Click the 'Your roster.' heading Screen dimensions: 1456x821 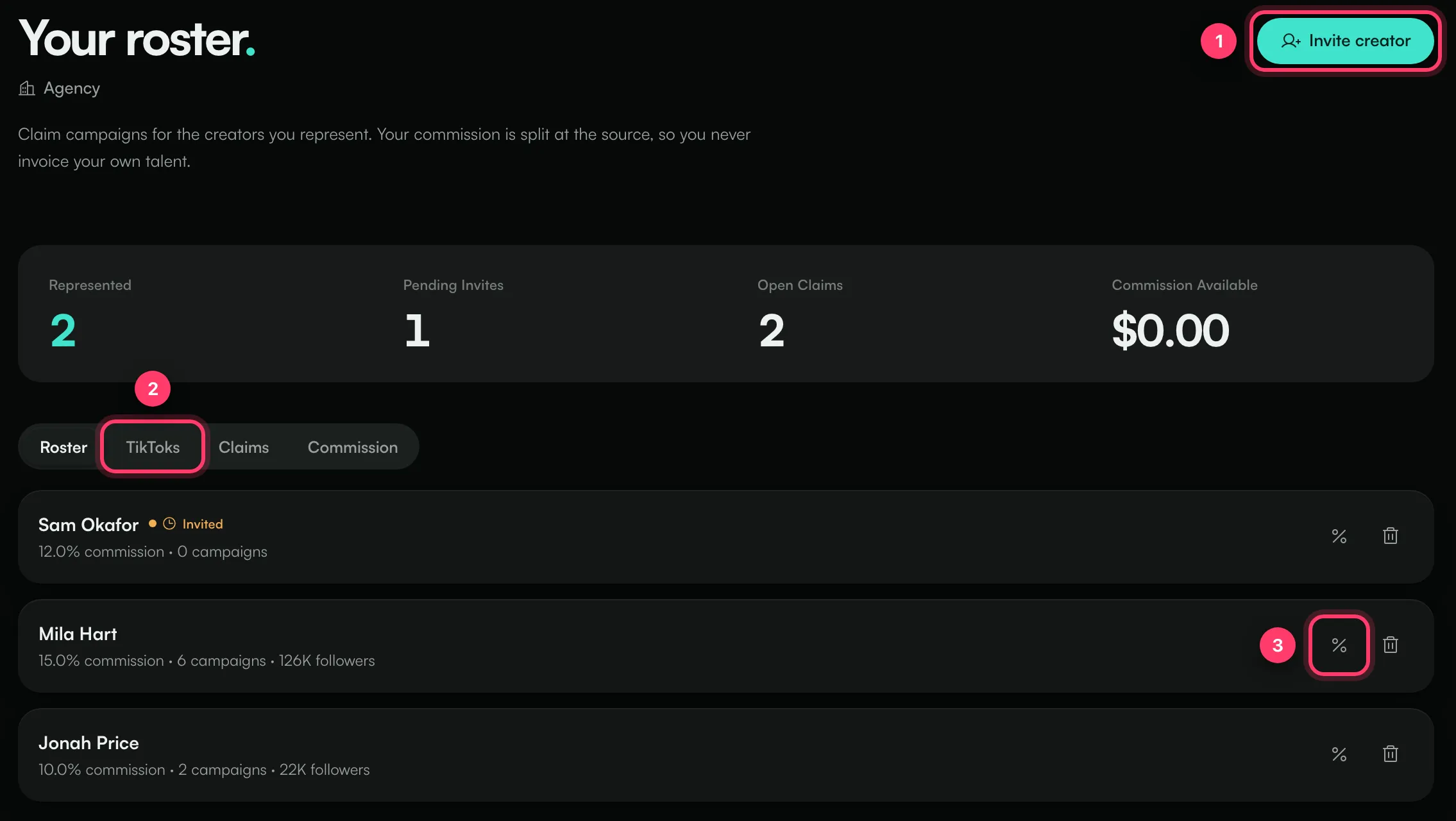coord(137,39)
